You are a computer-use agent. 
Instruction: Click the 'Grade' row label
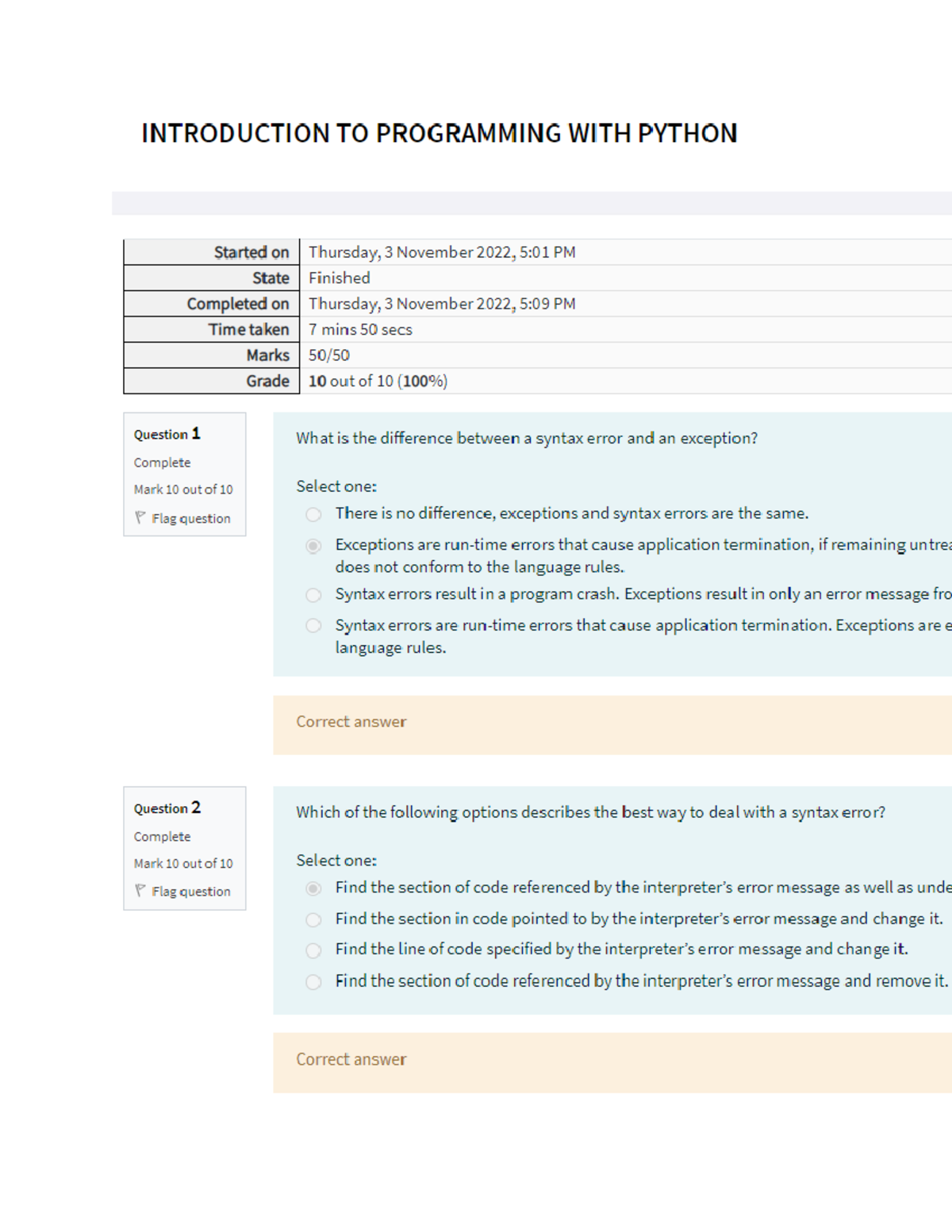point(267,381)
